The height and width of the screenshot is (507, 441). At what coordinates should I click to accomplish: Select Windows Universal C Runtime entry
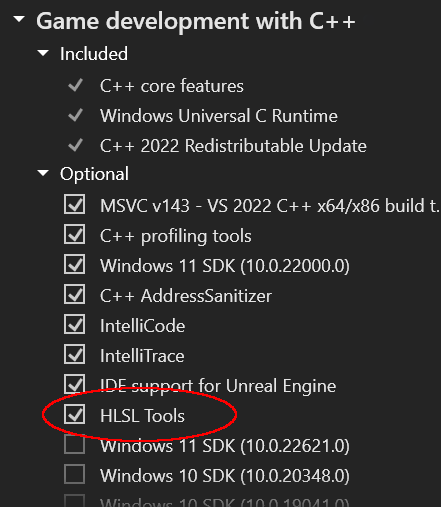pos(219,116)
